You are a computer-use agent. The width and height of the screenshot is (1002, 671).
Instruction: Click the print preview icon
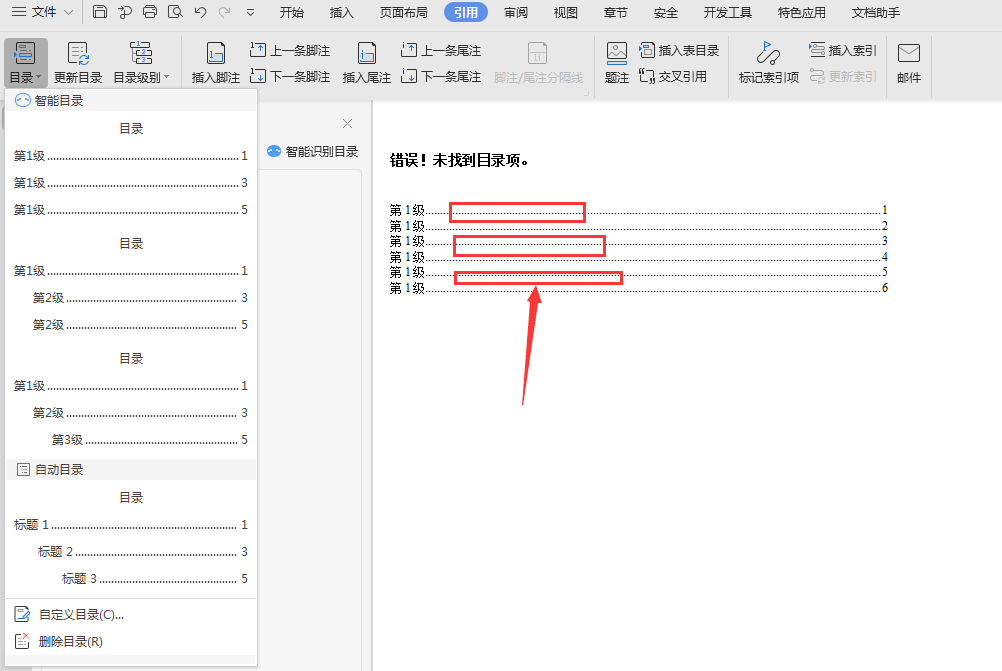pos(175,12)
